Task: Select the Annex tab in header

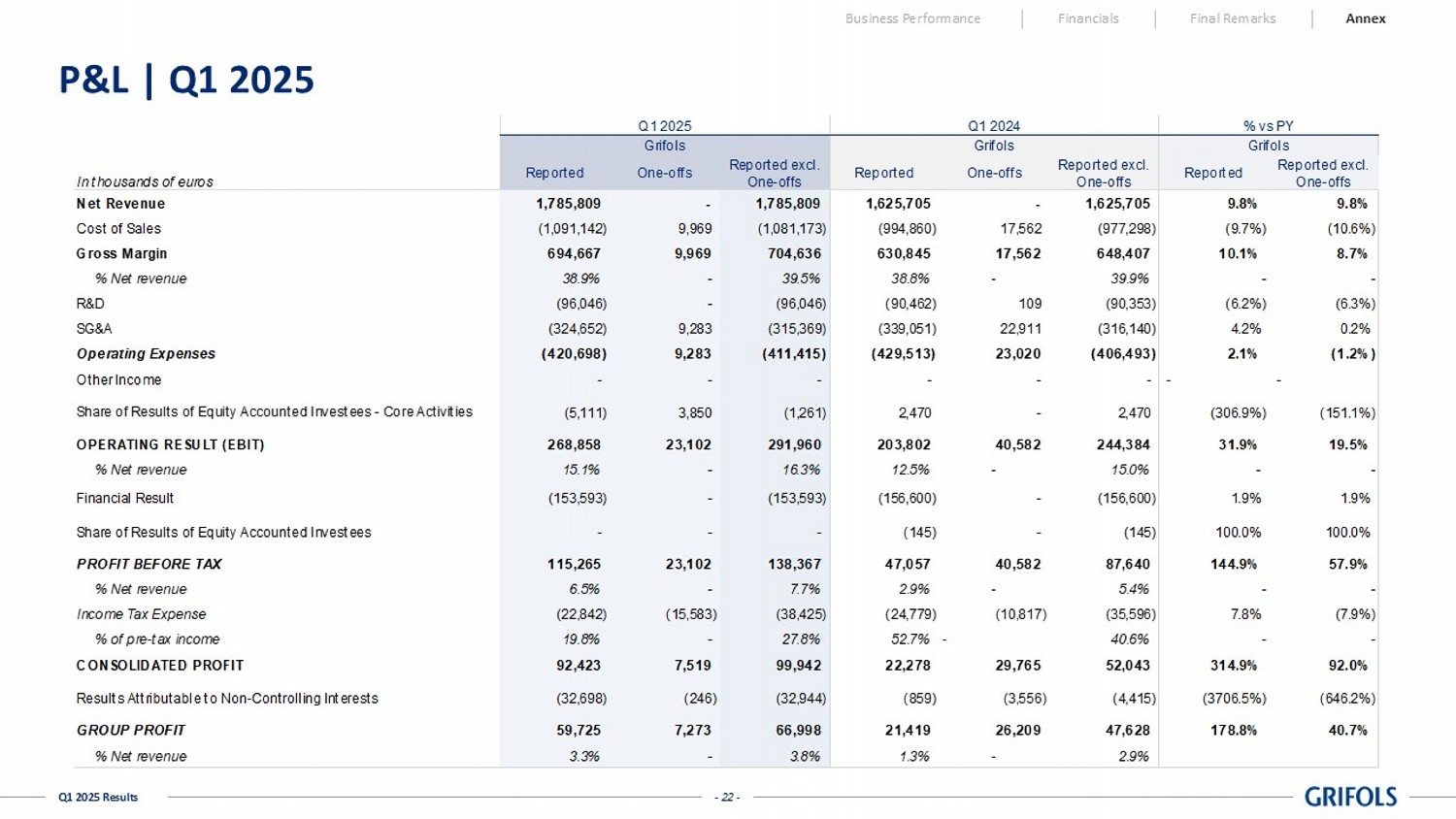Action: coord(1365,18)
